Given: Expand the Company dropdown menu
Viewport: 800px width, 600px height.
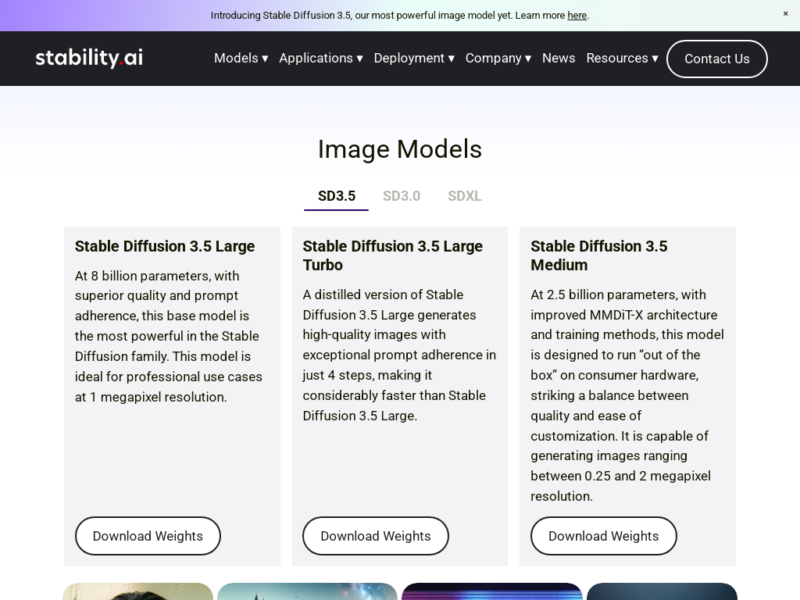Looking at the screenshot, I should 498,58.
